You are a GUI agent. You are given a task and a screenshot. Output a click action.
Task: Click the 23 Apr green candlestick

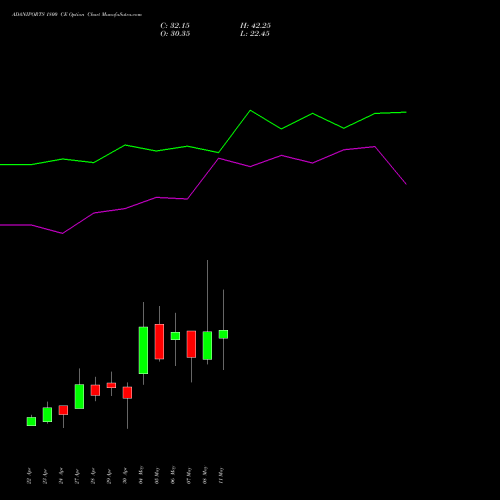point(47,414)
